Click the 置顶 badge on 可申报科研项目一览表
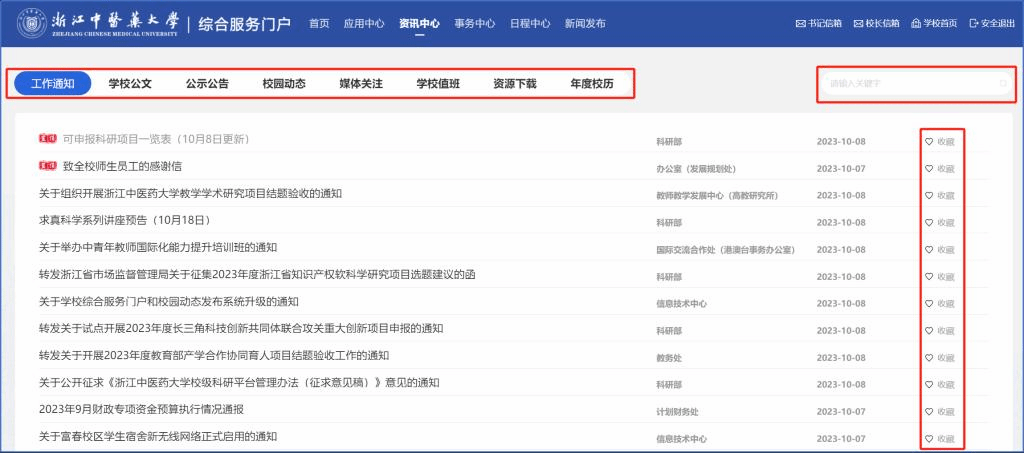Screen dimensions: 1024x453 pos(47,139)
